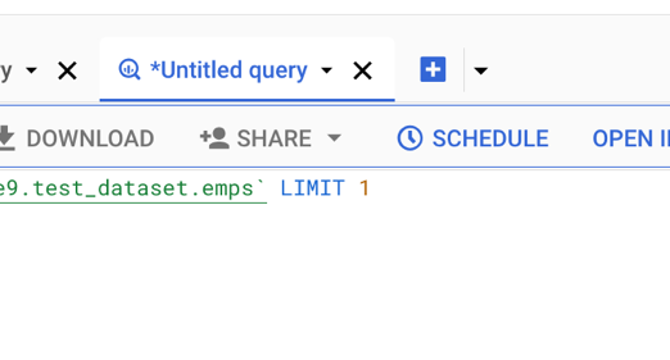This screenshot has height=360, width=670.
Task: Close the *Untitled query tab
Action: pos(362,70)
